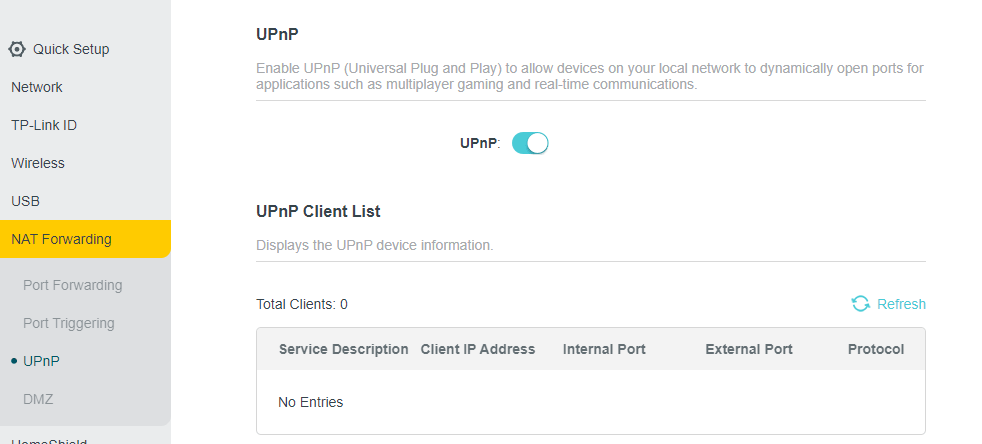Navigate to Port Triggering page
Screen dimensions: 982x444
click(x=69, y=323)
